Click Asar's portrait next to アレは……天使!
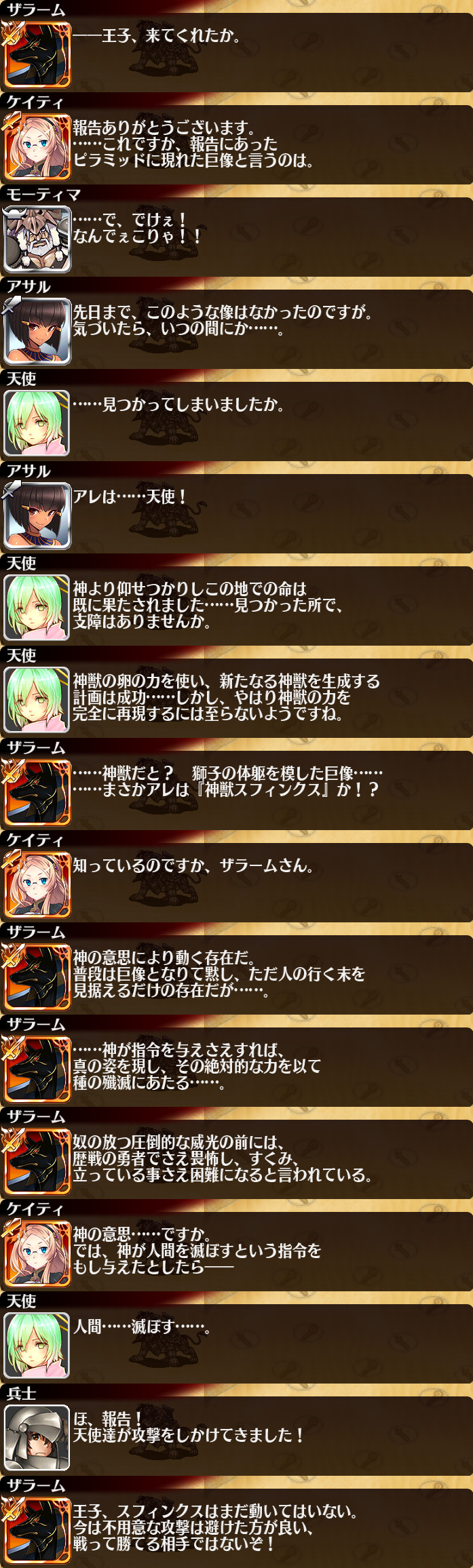This screenshot has width=473, height=1568. tap(37, 515)
